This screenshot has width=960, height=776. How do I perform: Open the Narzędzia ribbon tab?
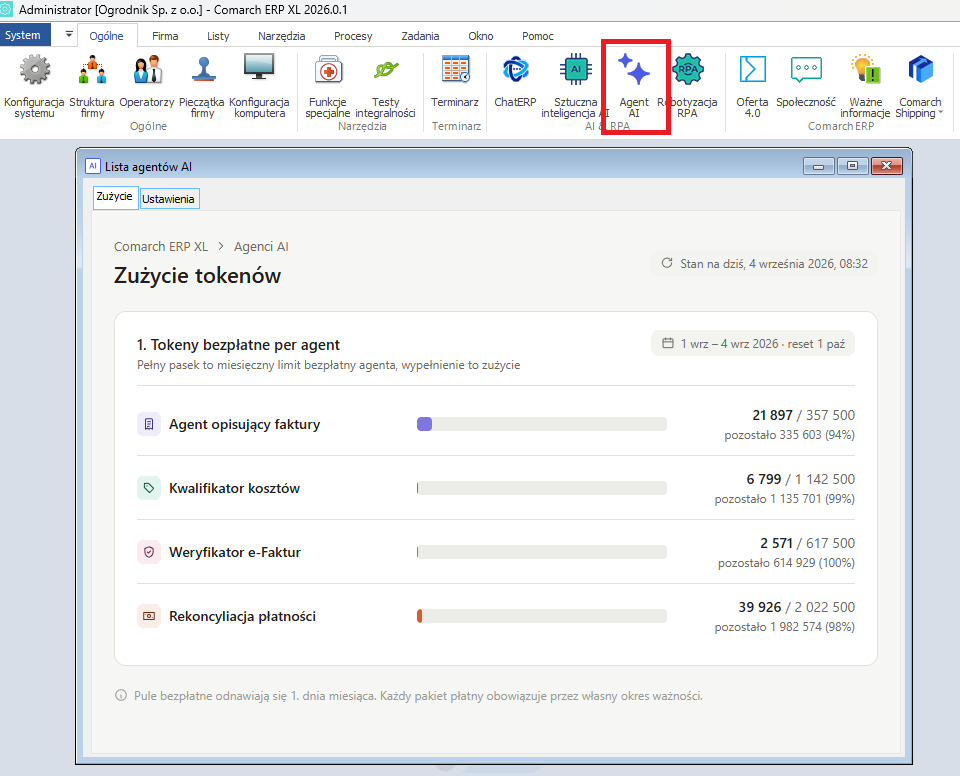282,36
